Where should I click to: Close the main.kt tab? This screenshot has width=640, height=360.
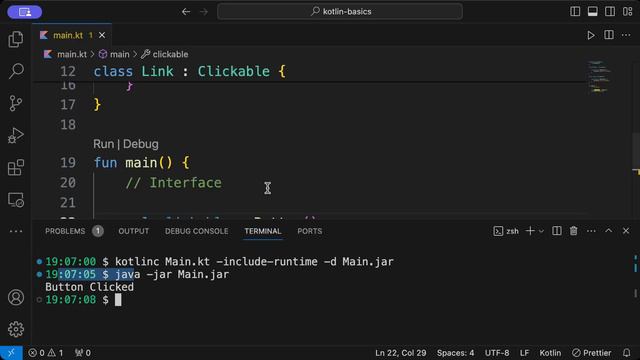click(x=102, y=36)
